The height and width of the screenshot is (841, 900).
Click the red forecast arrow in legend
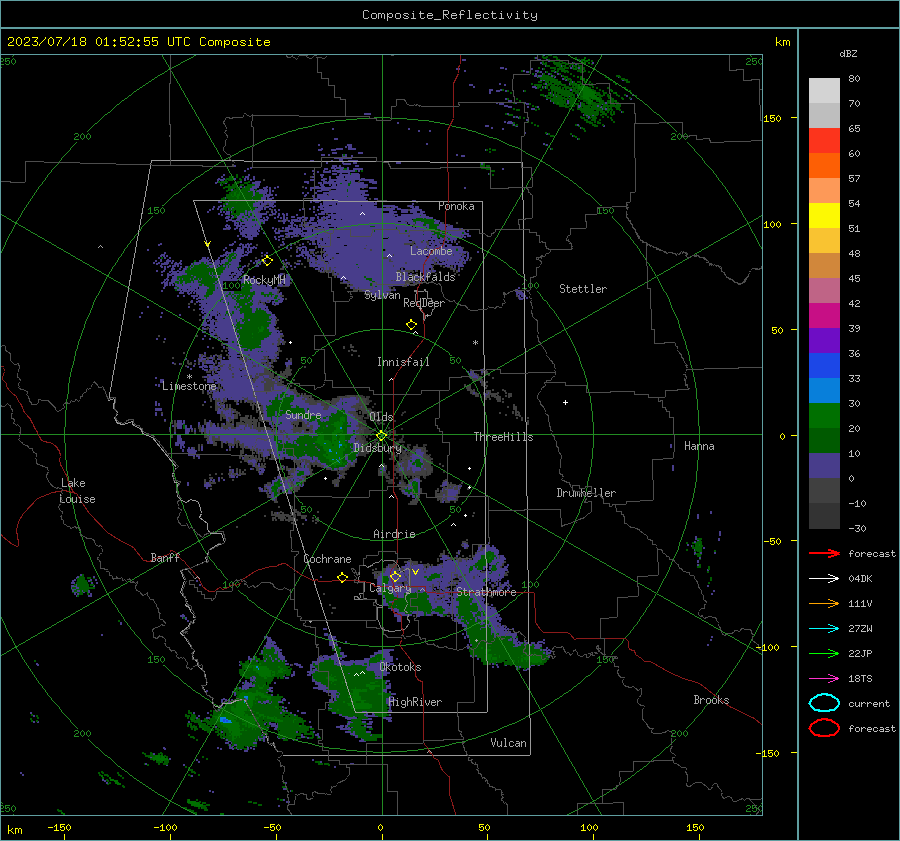coord(824,553)
